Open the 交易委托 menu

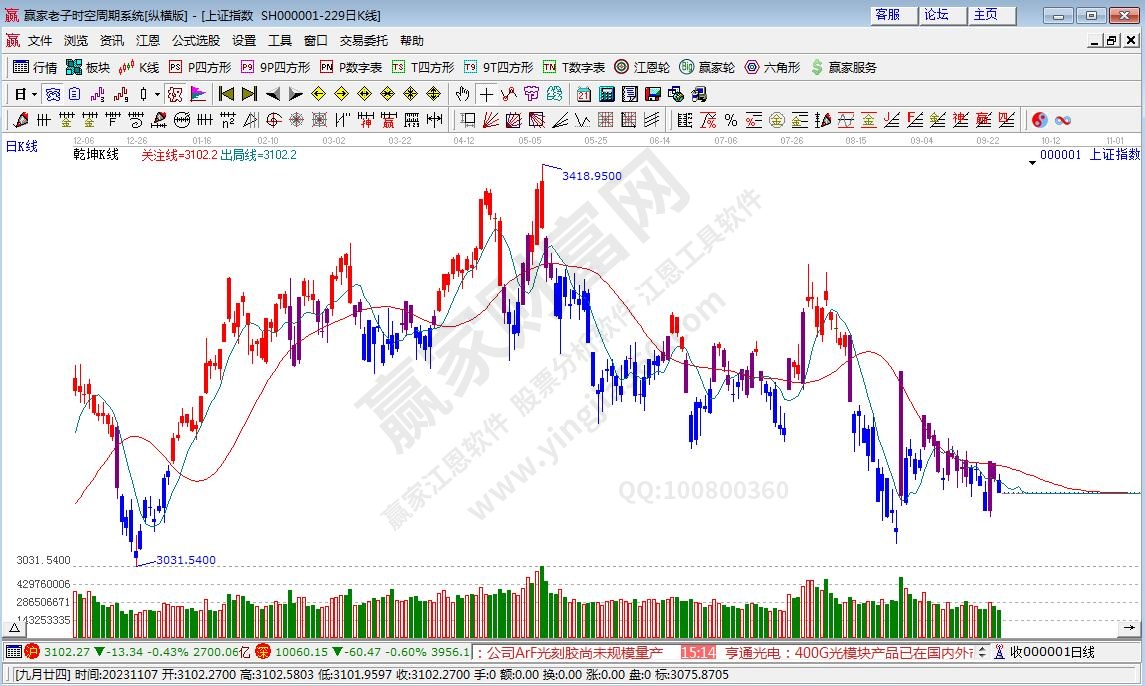363,41
